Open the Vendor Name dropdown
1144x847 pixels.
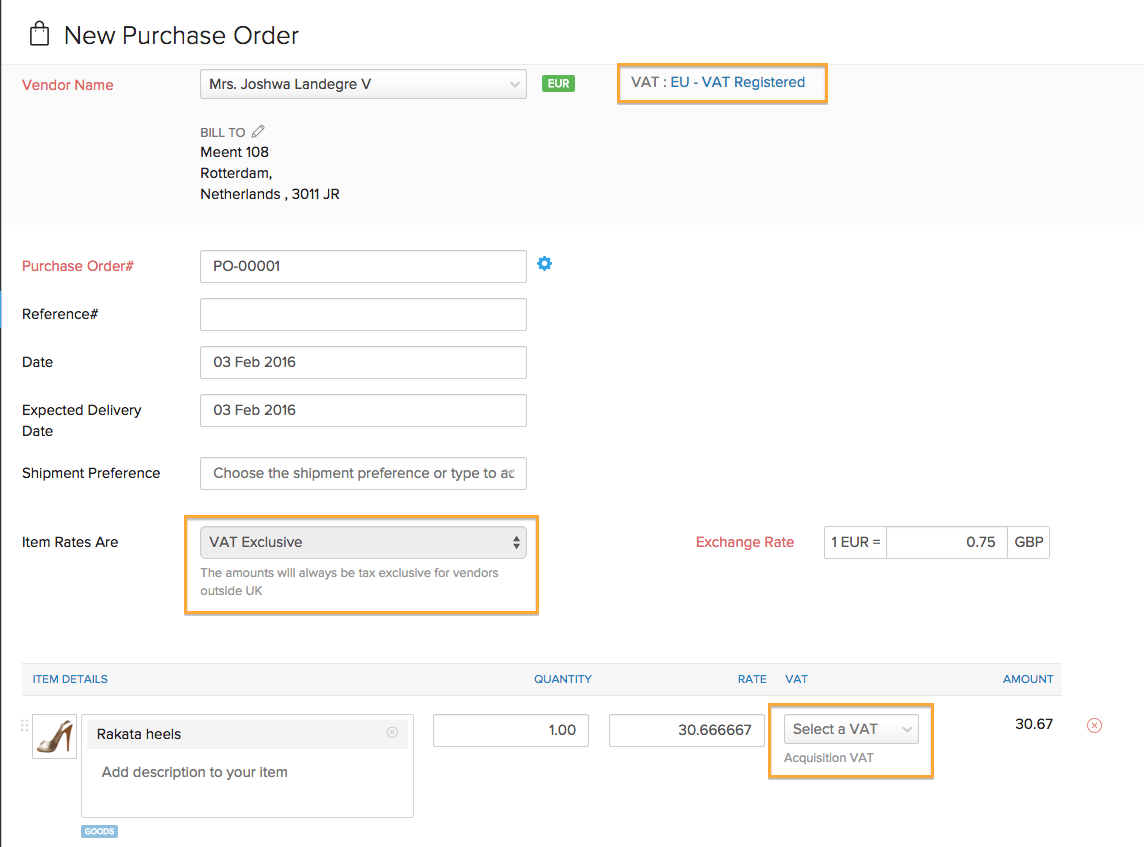(x=363, y=84)
